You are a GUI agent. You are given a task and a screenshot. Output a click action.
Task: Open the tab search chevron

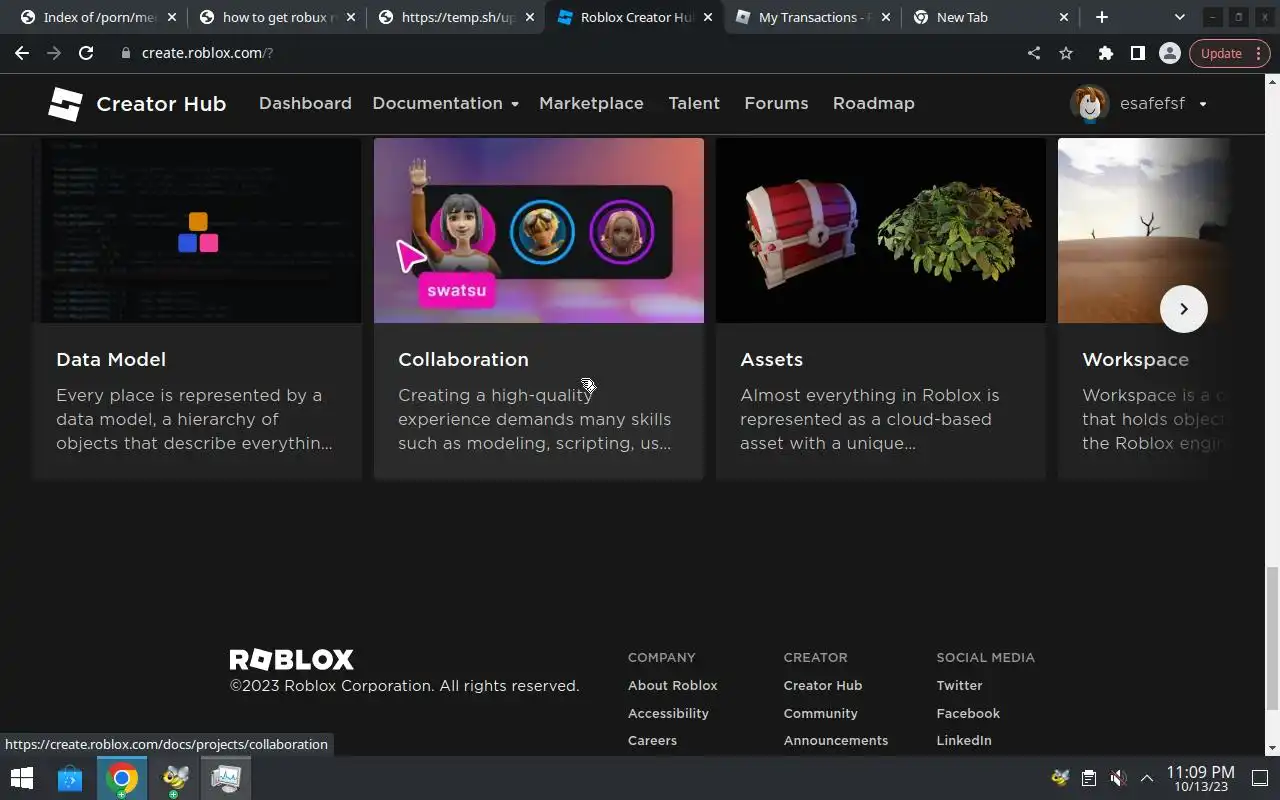[x=1179, y=17]
